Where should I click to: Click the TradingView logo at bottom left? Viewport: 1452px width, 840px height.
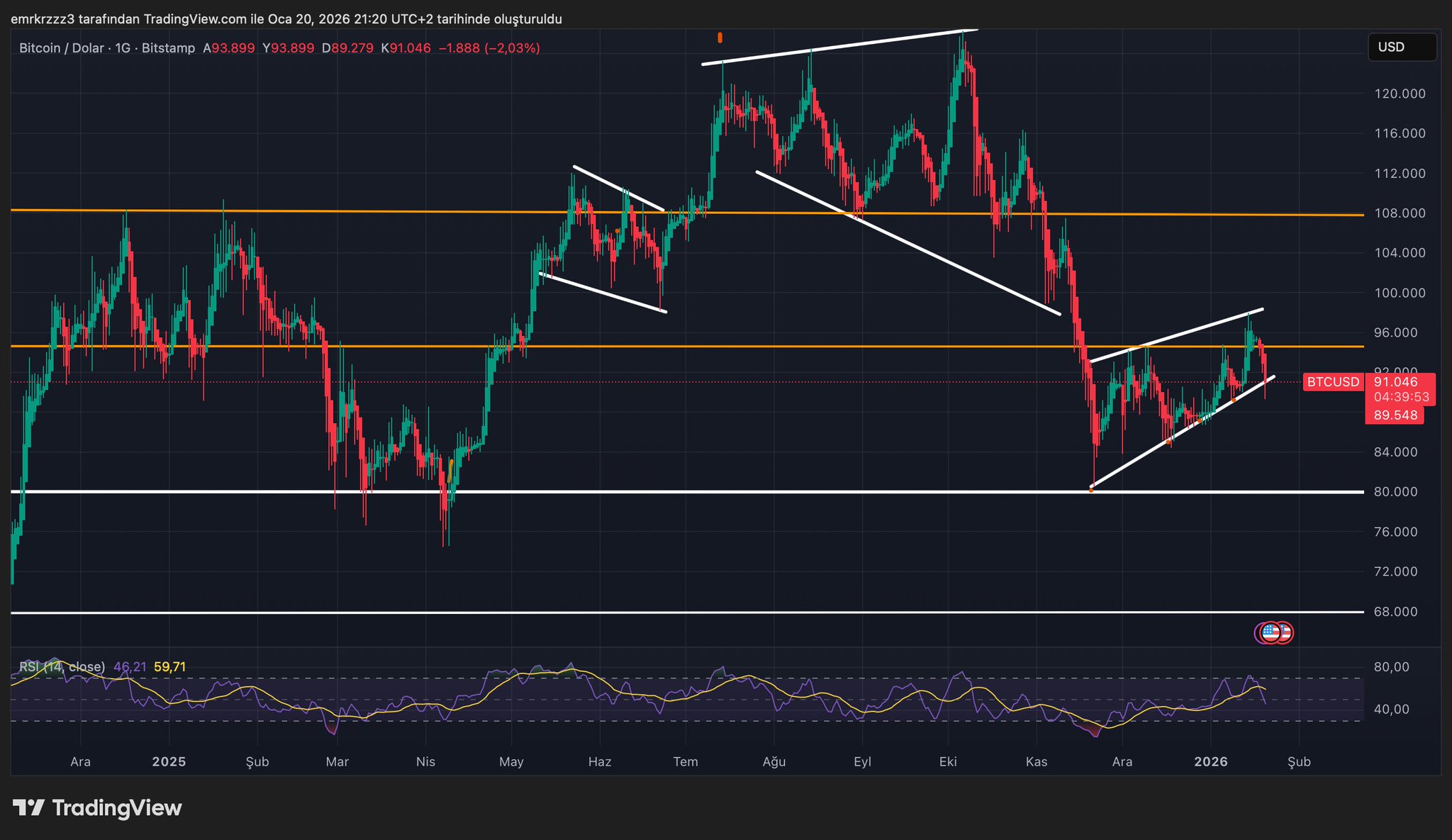pyautogui.click(x=97, y=807)
